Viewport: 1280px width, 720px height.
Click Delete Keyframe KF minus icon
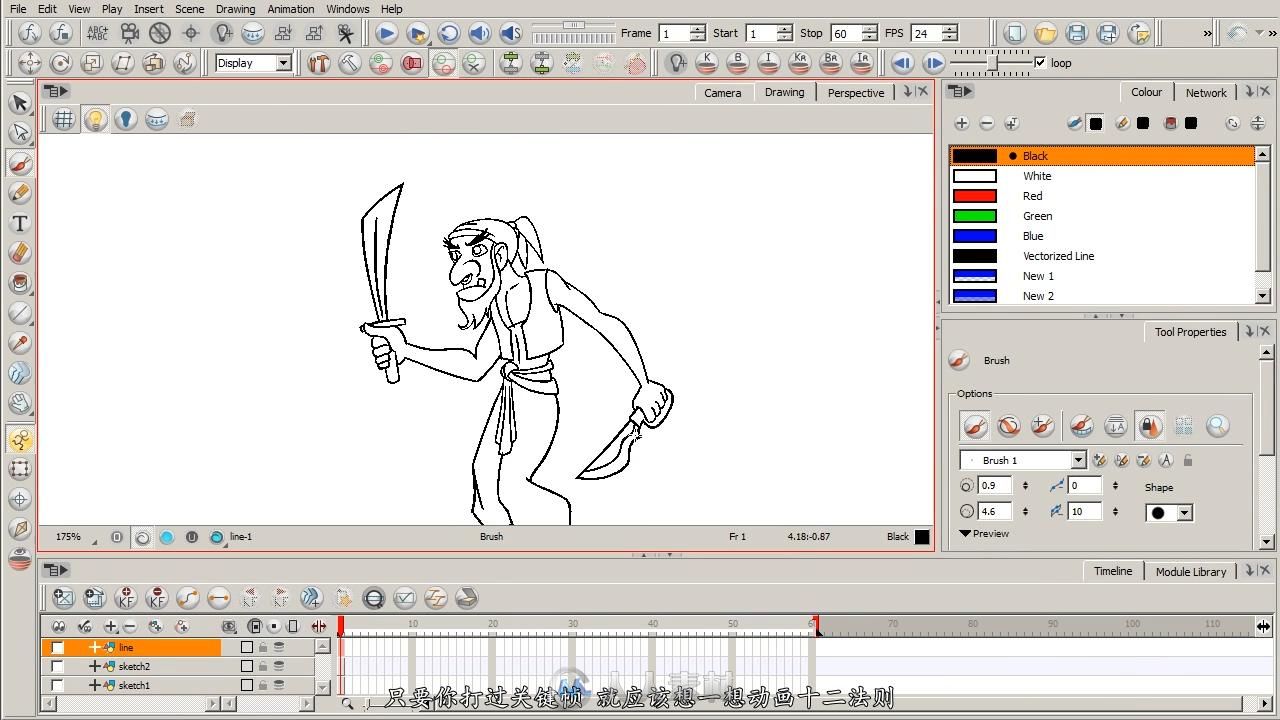157,598
